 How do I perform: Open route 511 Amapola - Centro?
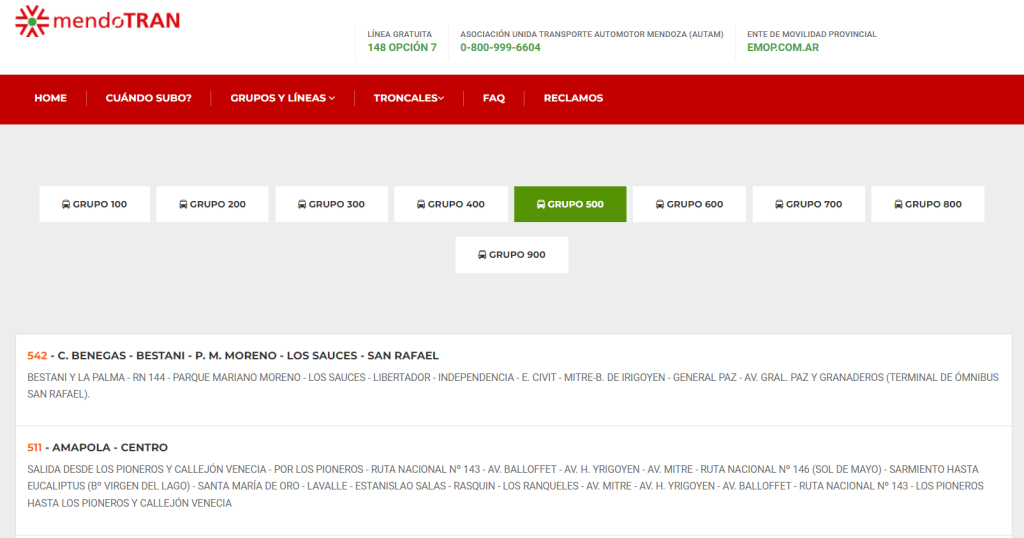pos(98,447)
